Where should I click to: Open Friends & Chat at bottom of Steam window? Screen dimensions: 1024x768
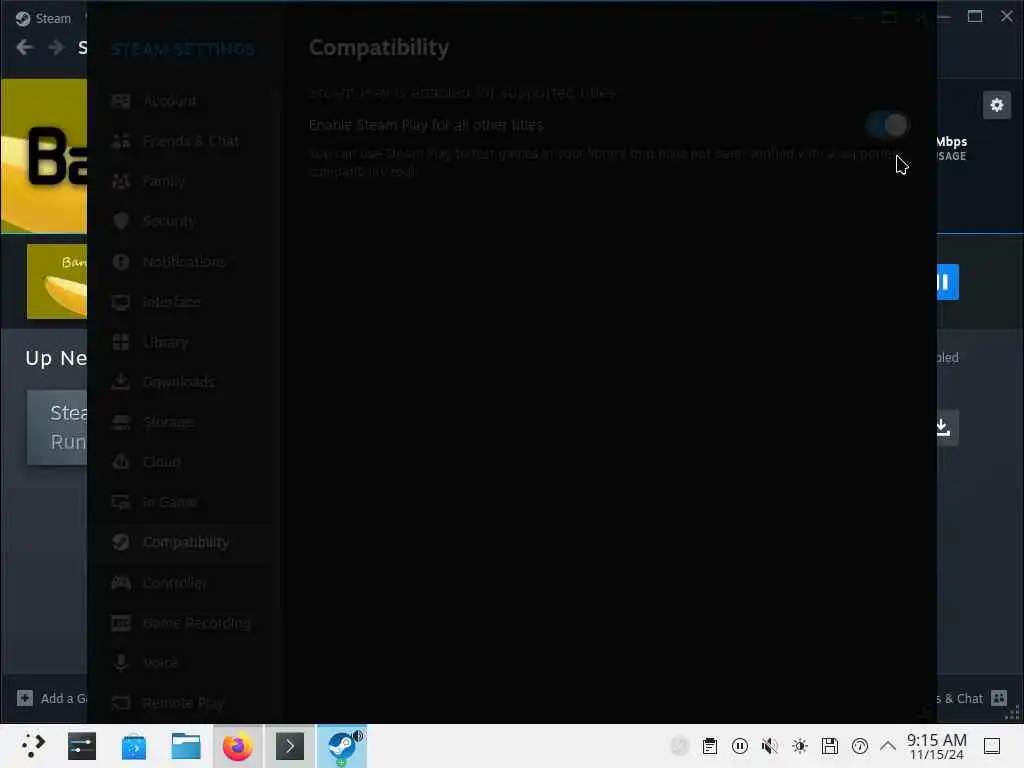[972, 698]
